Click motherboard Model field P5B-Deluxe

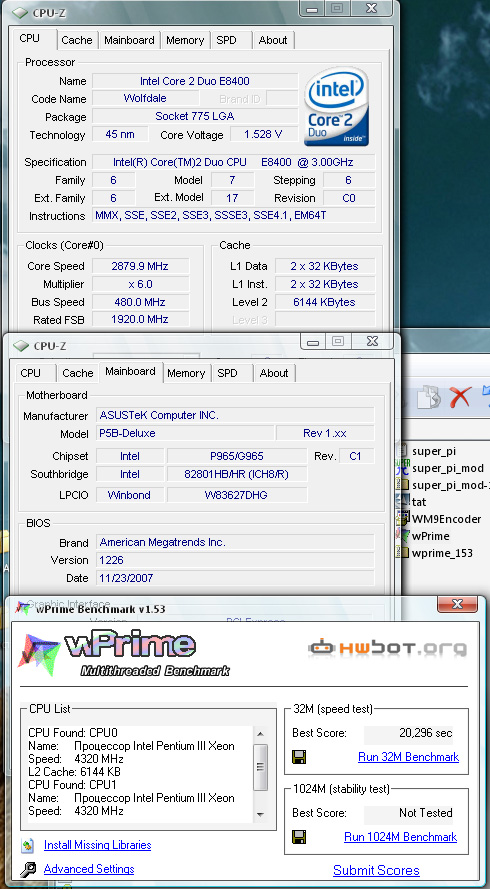(185, 433)
